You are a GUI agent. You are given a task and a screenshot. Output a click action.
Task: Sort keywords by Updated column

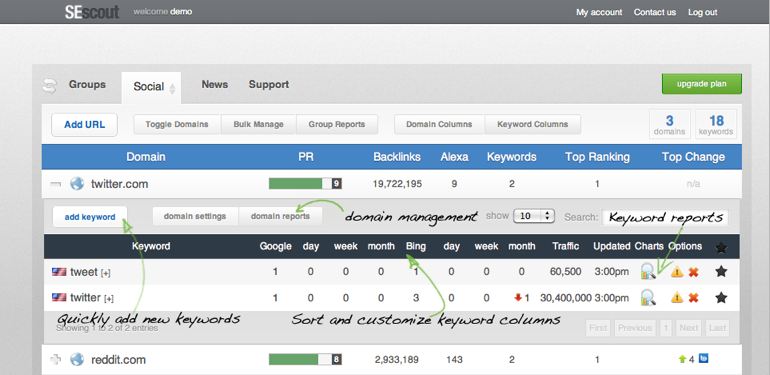[611, 246]
